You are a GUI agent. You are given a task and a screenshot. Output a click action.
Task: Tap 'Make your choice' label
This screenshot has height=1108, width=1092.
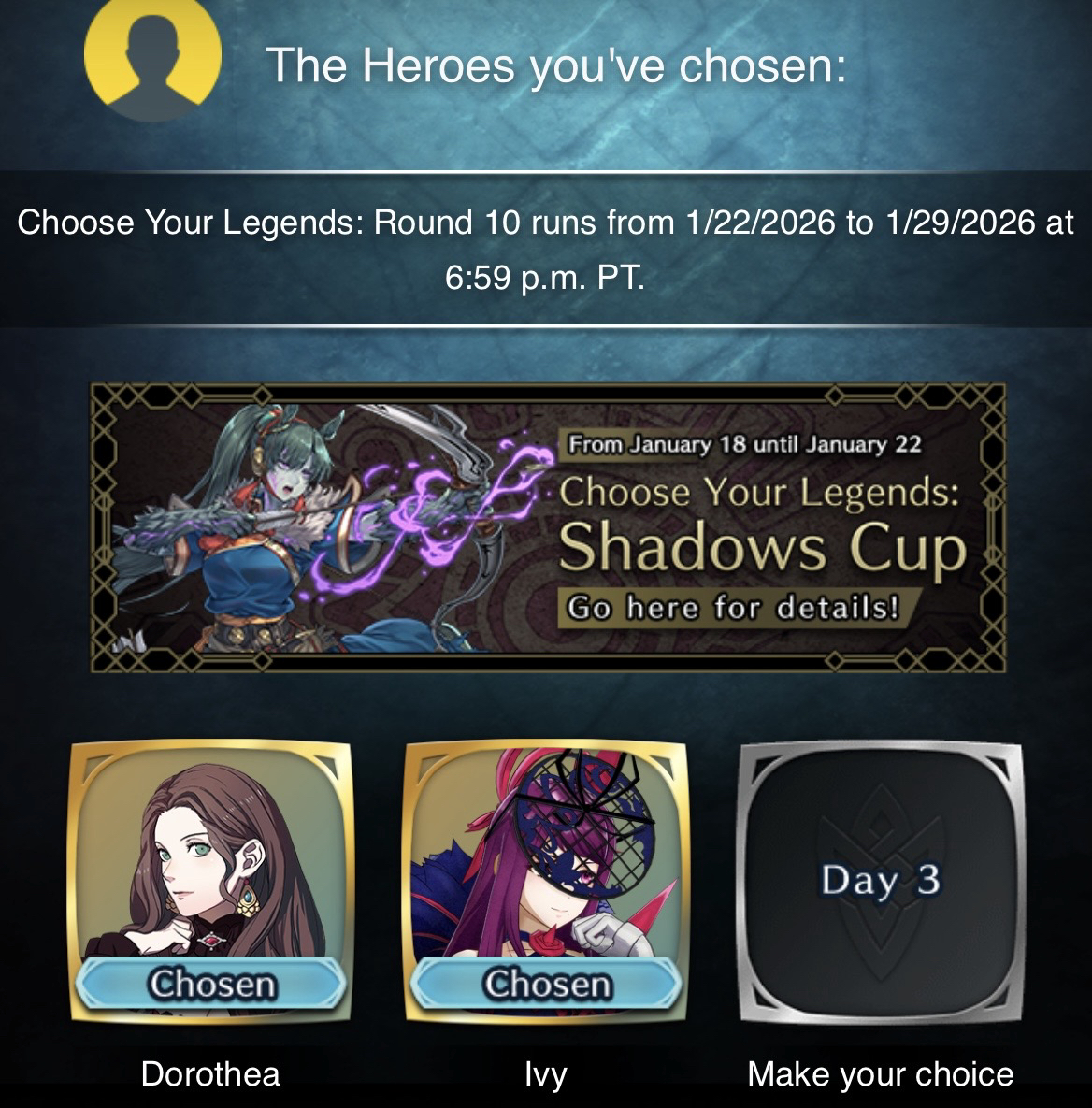[x=881, y=1074]
